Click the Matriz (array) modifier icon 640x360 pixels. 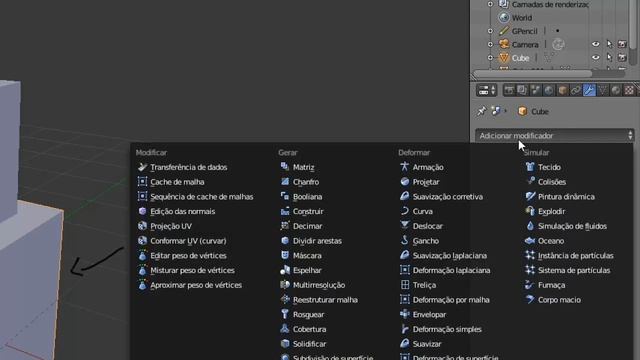(285, 167)
